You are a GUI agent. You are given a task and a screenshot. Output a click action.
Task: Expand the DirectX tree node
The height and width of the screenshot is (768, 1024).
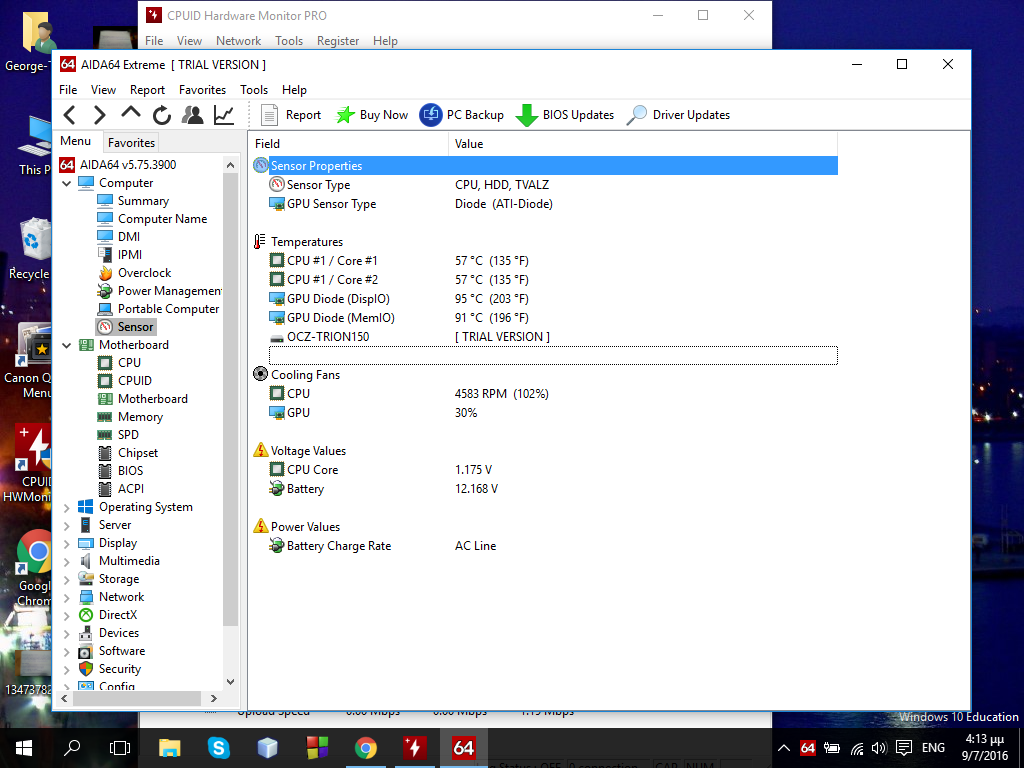tap(67, 616)
